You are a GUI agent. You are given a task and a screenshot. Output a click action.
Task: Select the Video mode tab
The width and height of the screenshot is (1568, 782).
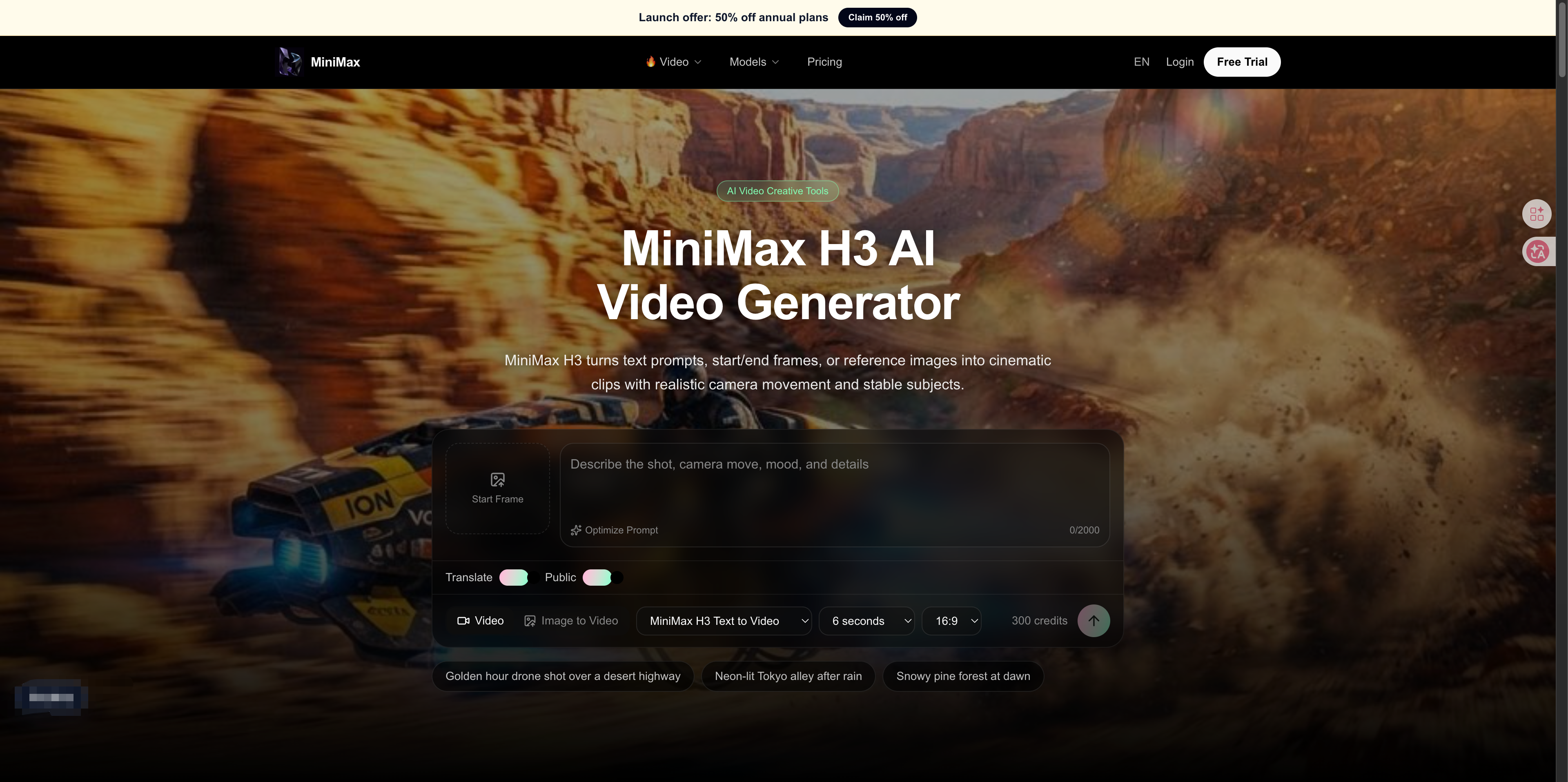[480, 621]
